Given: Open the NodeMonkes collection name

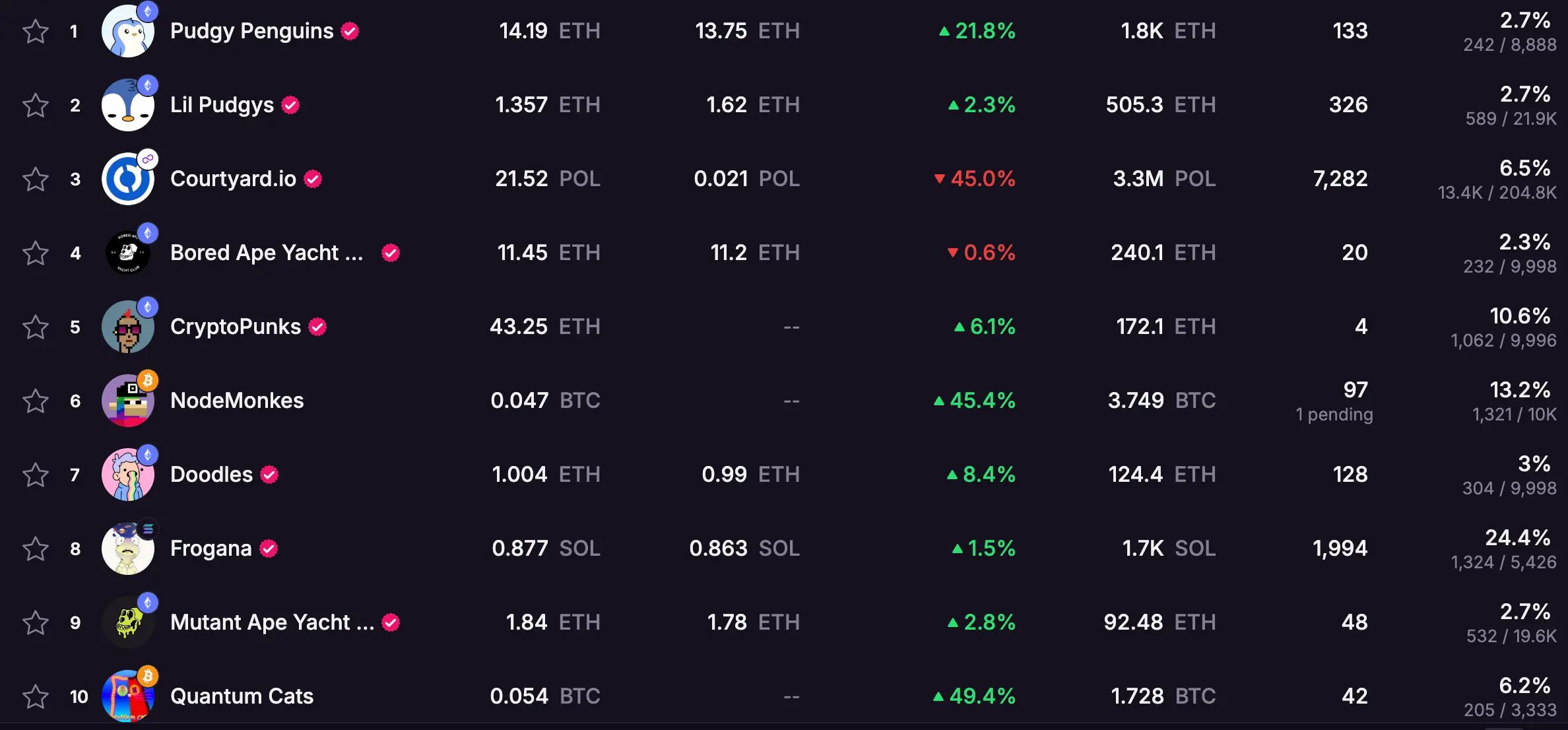Looking at the screenshot, I should click(237, 401).
